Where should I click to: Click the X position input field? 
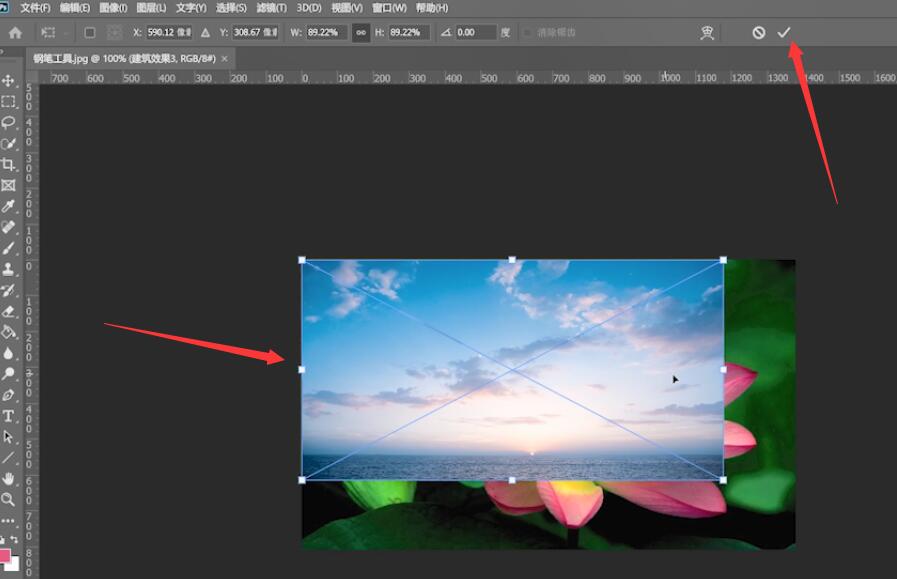[169, 33]
